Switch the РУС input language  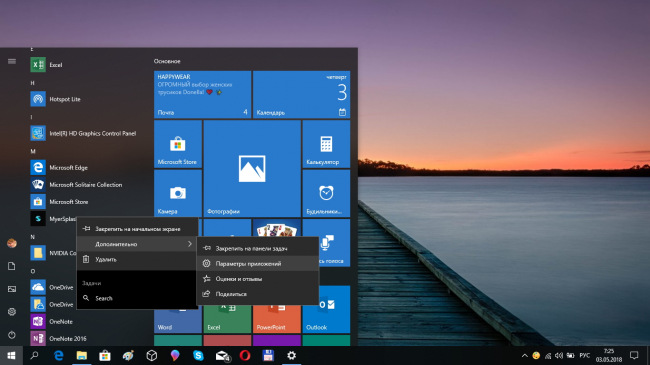585,355
